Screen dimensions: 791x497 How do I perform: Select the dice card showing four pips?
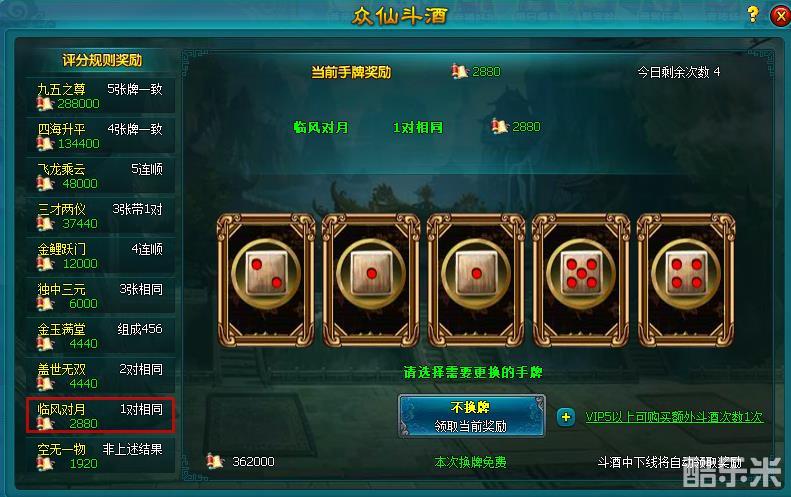tap(686, 280)
